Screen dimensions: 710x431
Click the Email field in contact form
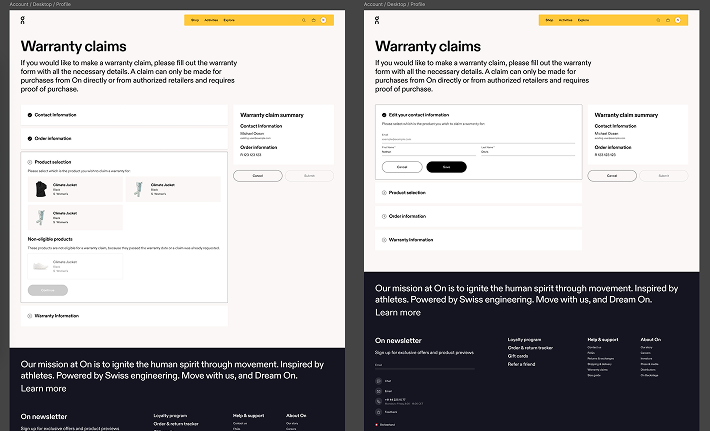tap(479, 138)
